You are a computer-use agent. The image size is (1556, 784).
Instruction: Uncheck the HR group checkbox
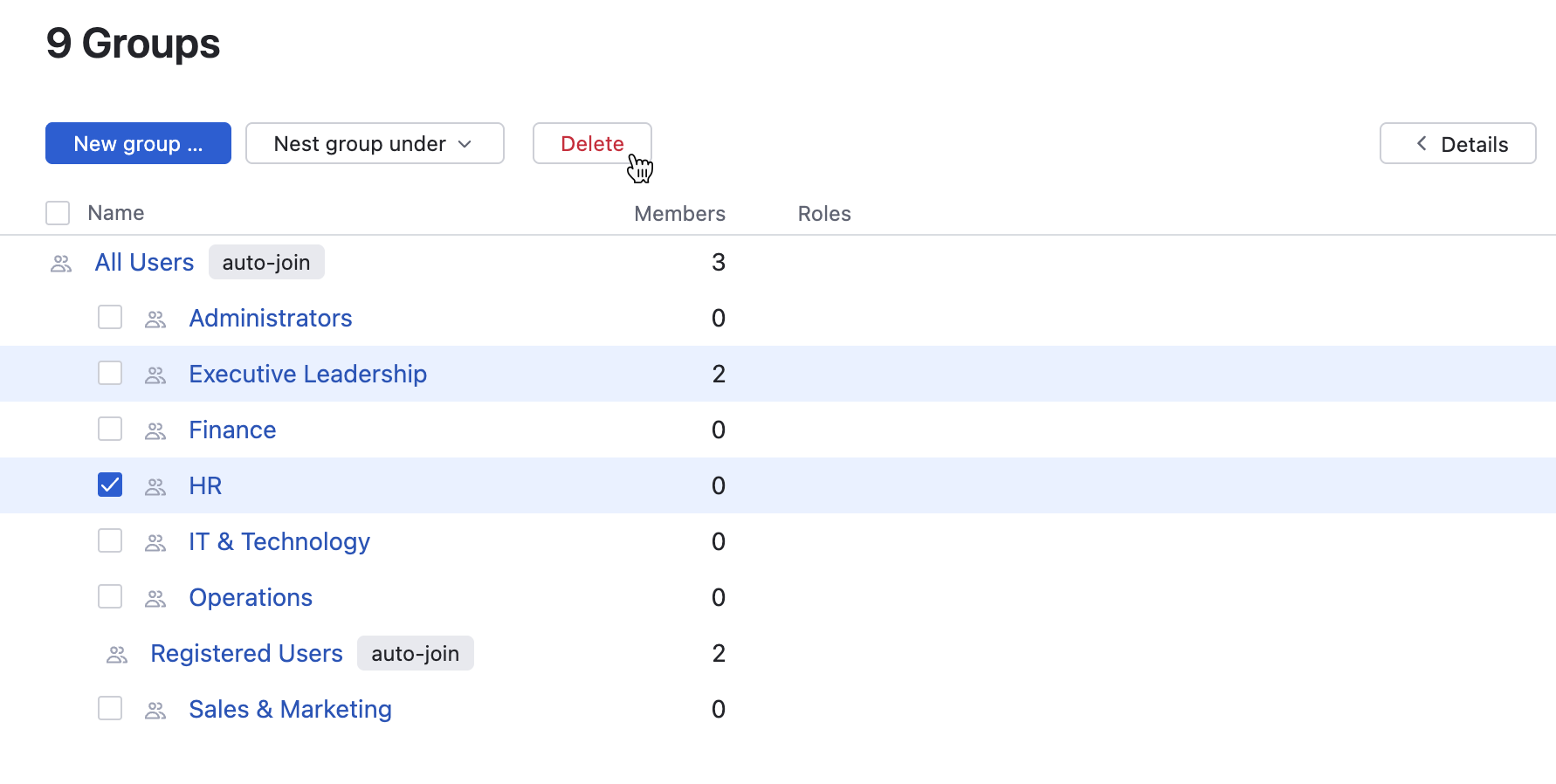(x=110, y=485)
